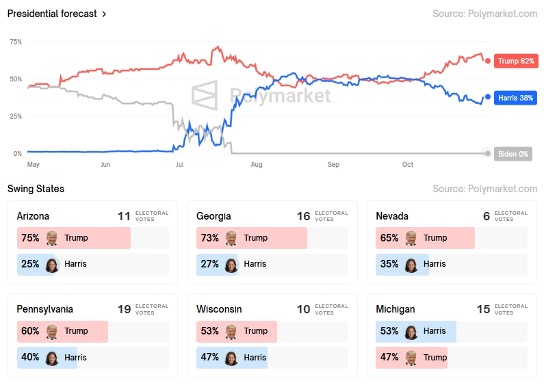Open the Presidential forecast chevron arrow
The image size is (544, 384).
(104, 14)
